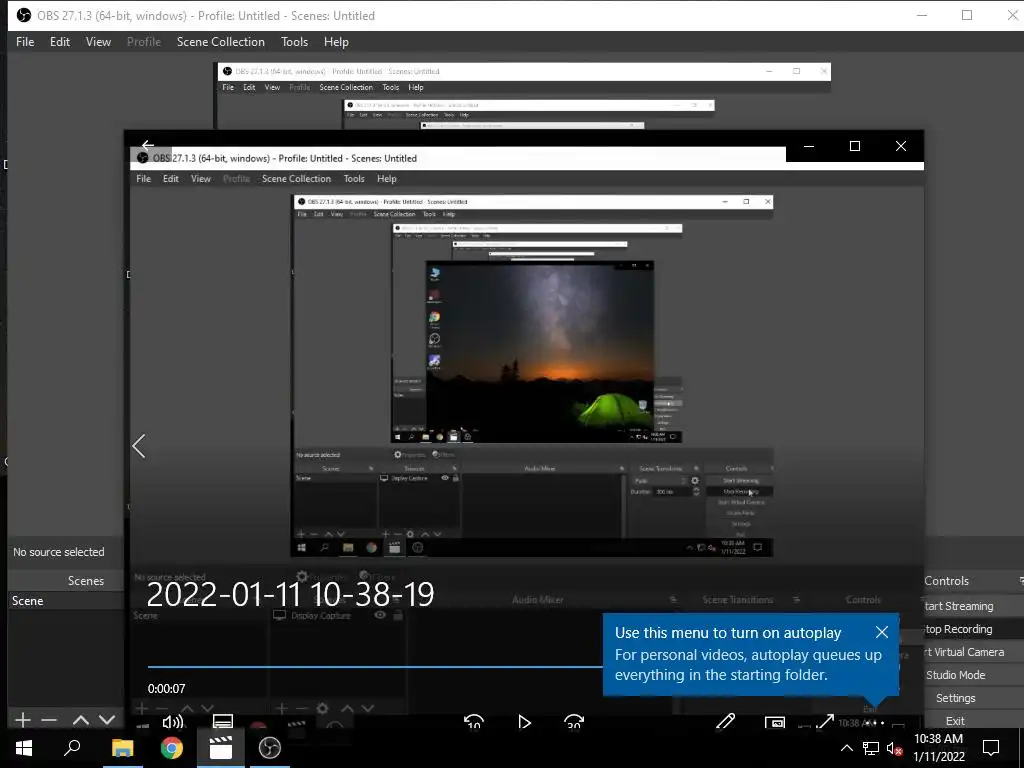Viewport: 1024px width, 768px height.
Task: Remove the selected scene with minus icon
Action: (49, 720)
